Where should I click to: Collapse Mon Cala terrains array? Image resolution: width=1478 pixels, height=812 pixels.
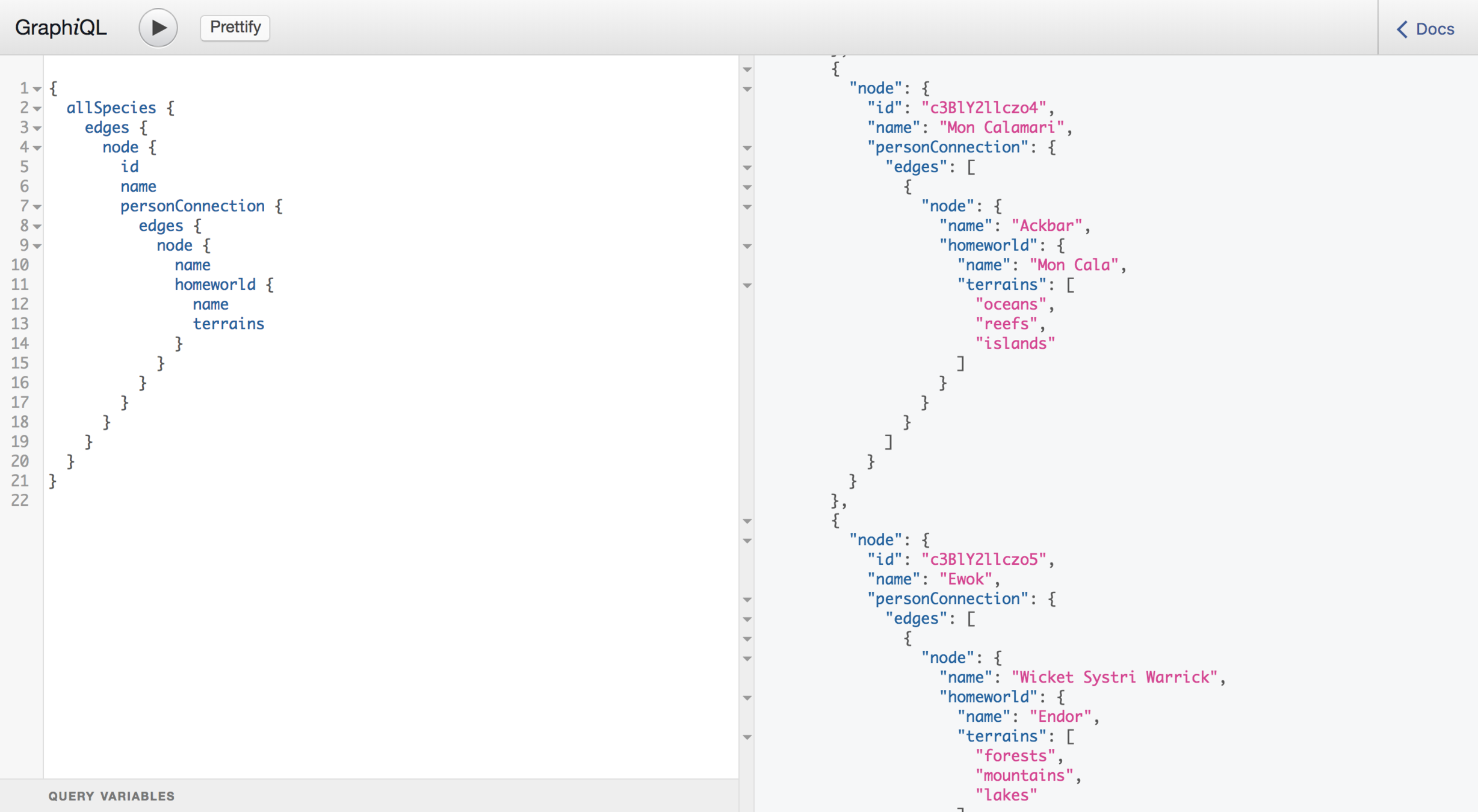[747, 286]
